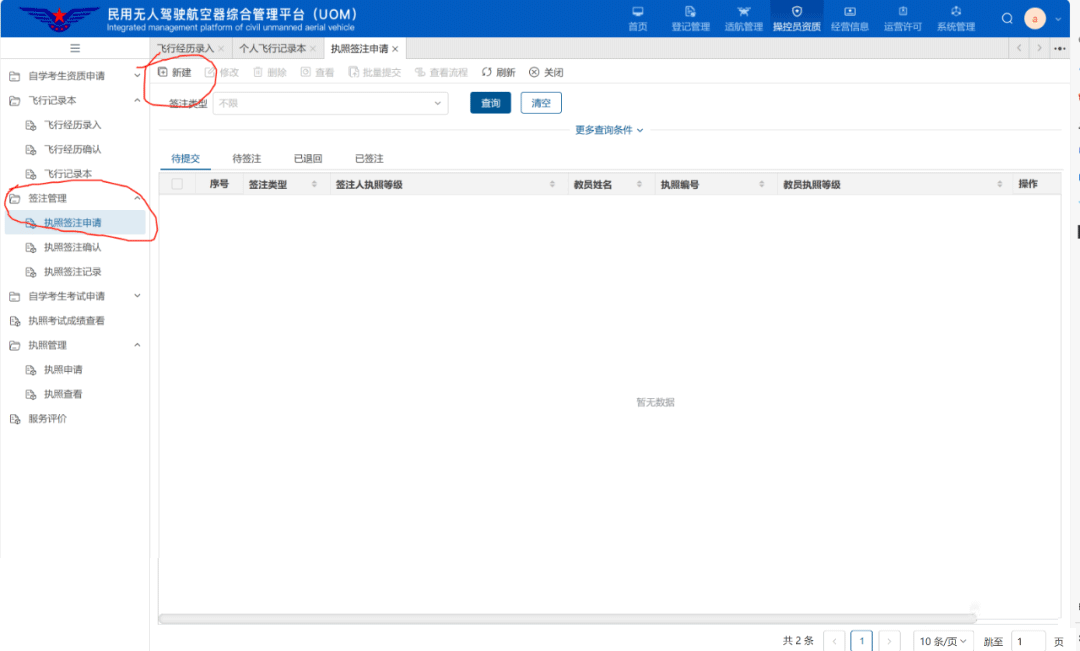Open 经营信息 in top navigation
This screenshot has width=1080, height=651.
pyautogui.click(x=849, y=19)
